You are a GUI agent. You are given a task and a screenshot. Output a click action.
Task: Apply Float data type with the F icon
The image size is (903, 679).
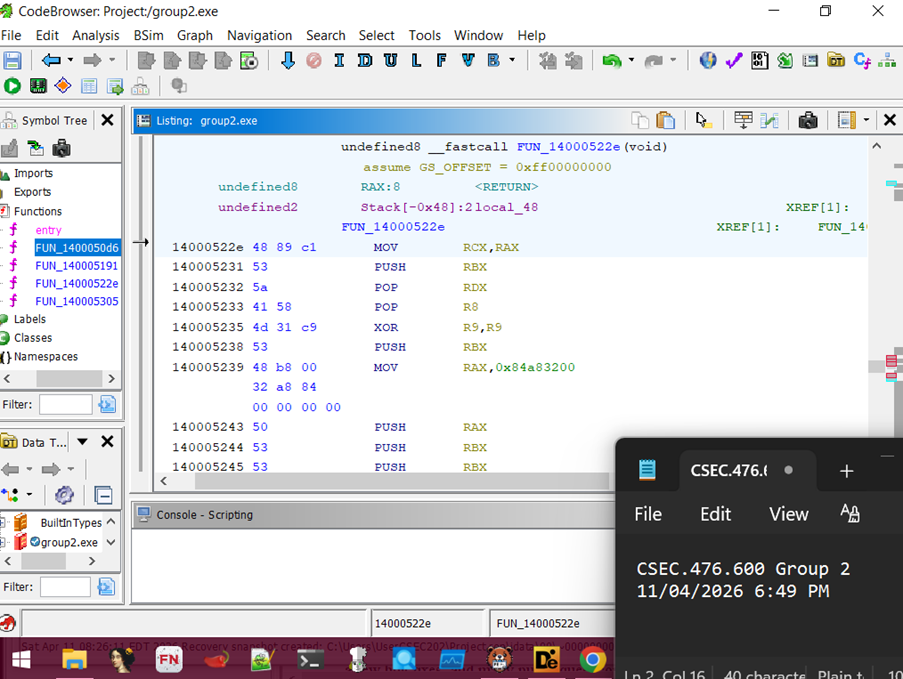(442, 61)
